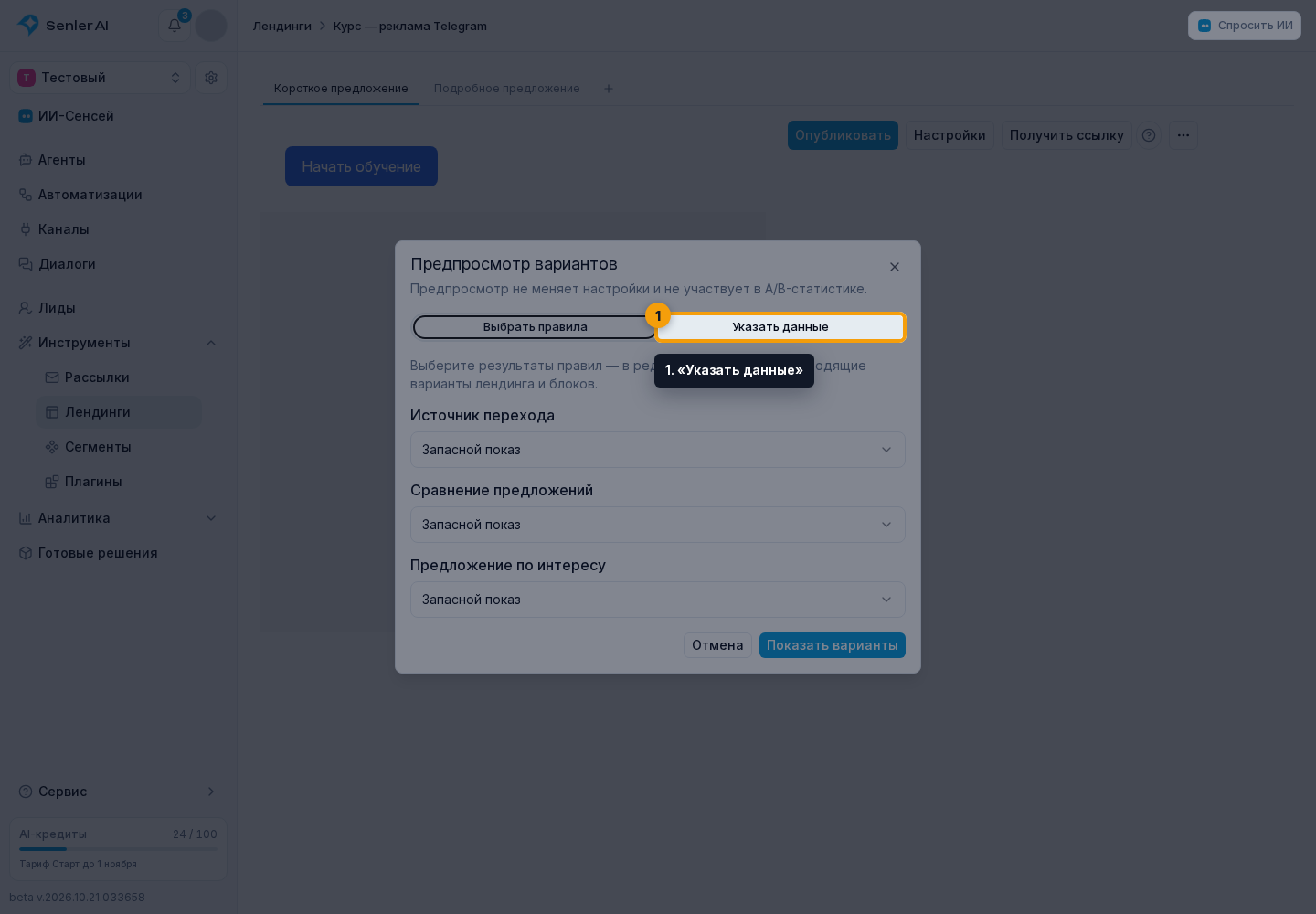
Task: Click the Senler AI logo
Action: click(63, 26)
